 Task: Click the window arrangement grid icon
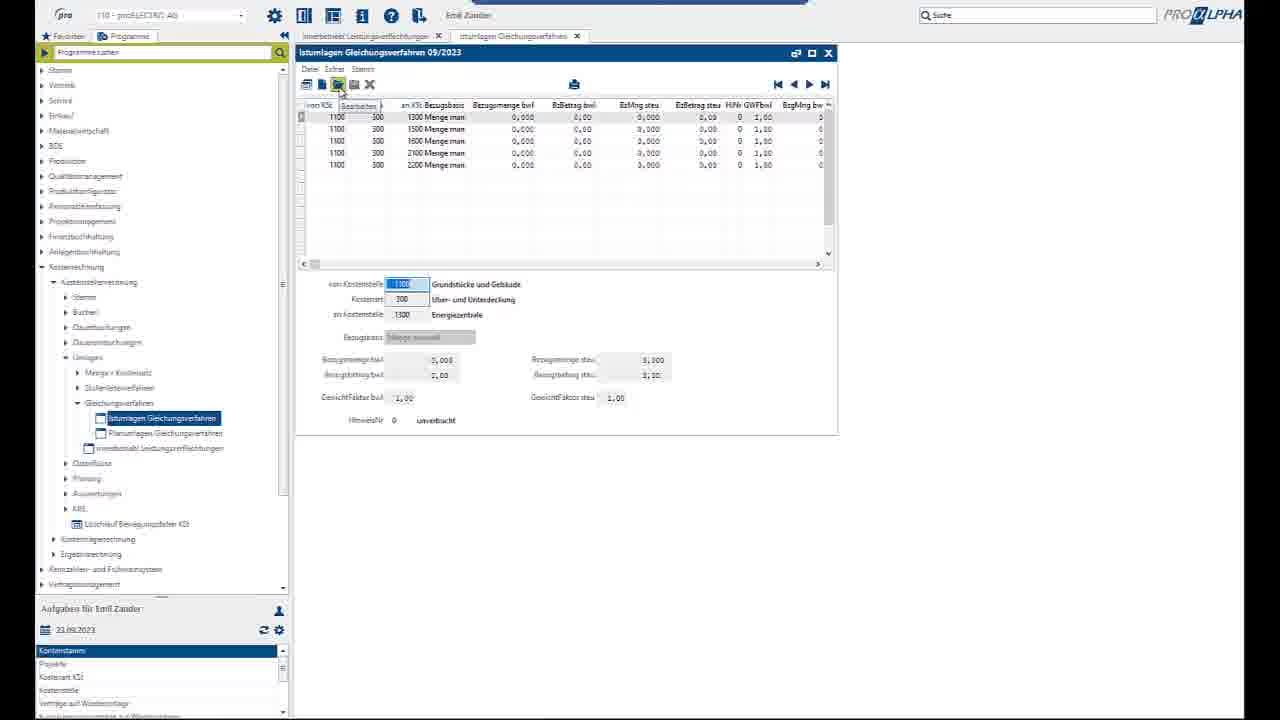coord(333,16)
